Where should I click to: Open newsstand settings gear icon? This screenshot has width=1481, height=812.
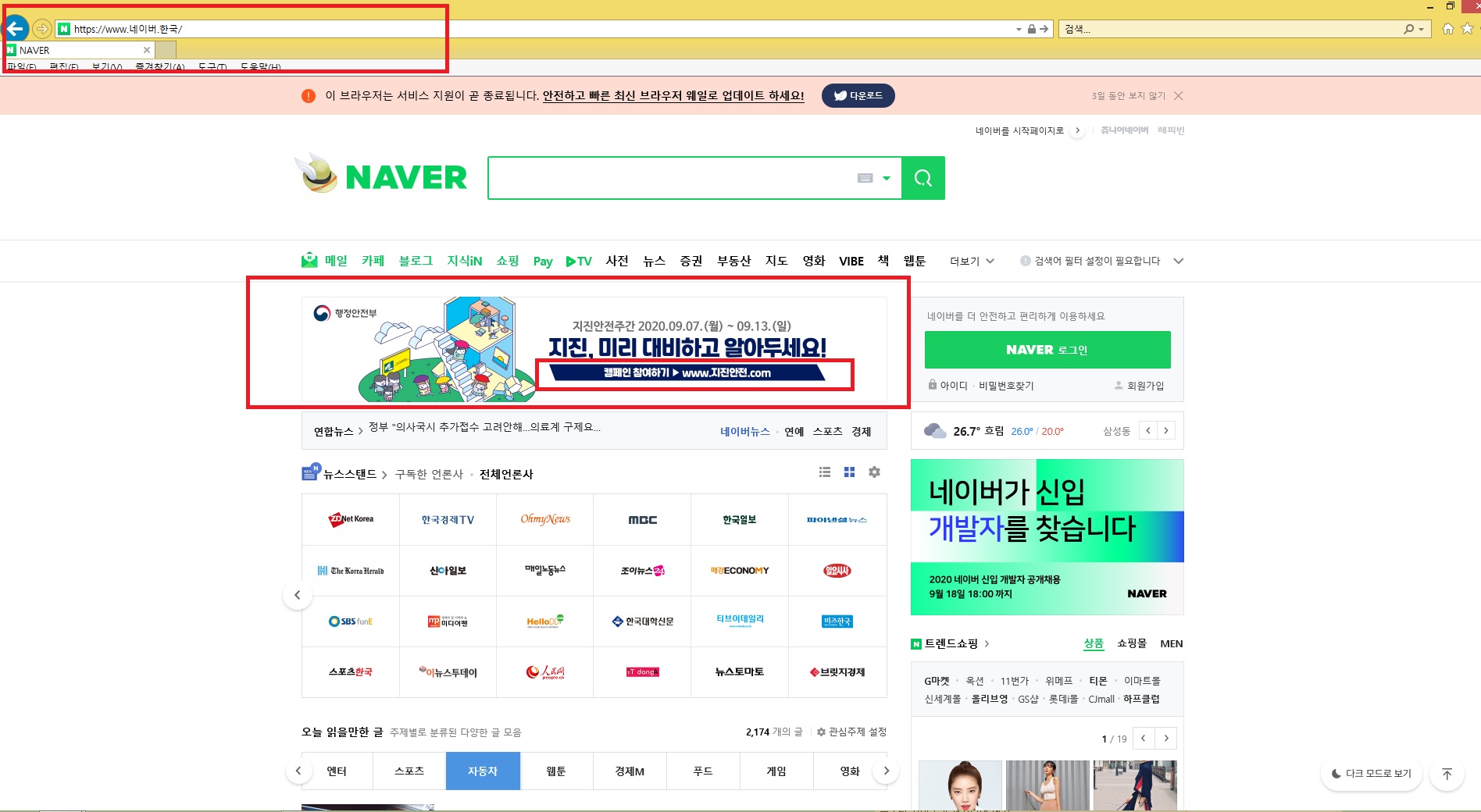point(874,472)
